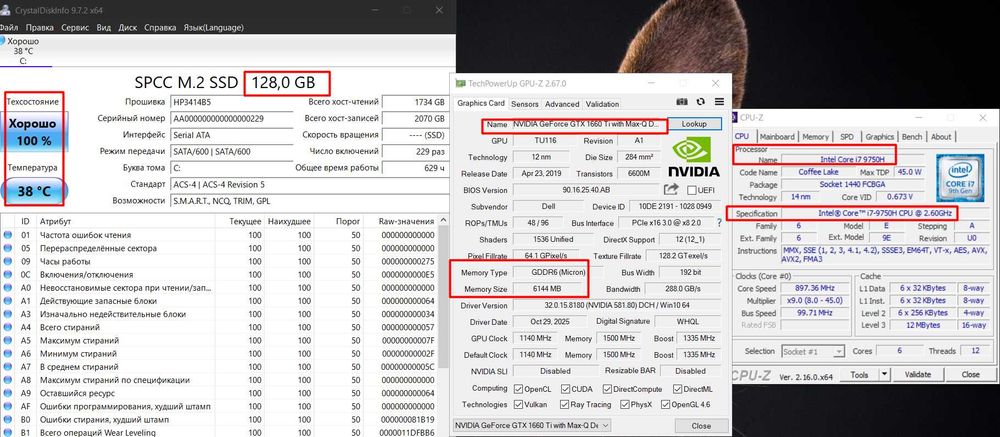The image size is (1000, 437).
Task: Click the status icon for attribute A0
Action: 8,288
